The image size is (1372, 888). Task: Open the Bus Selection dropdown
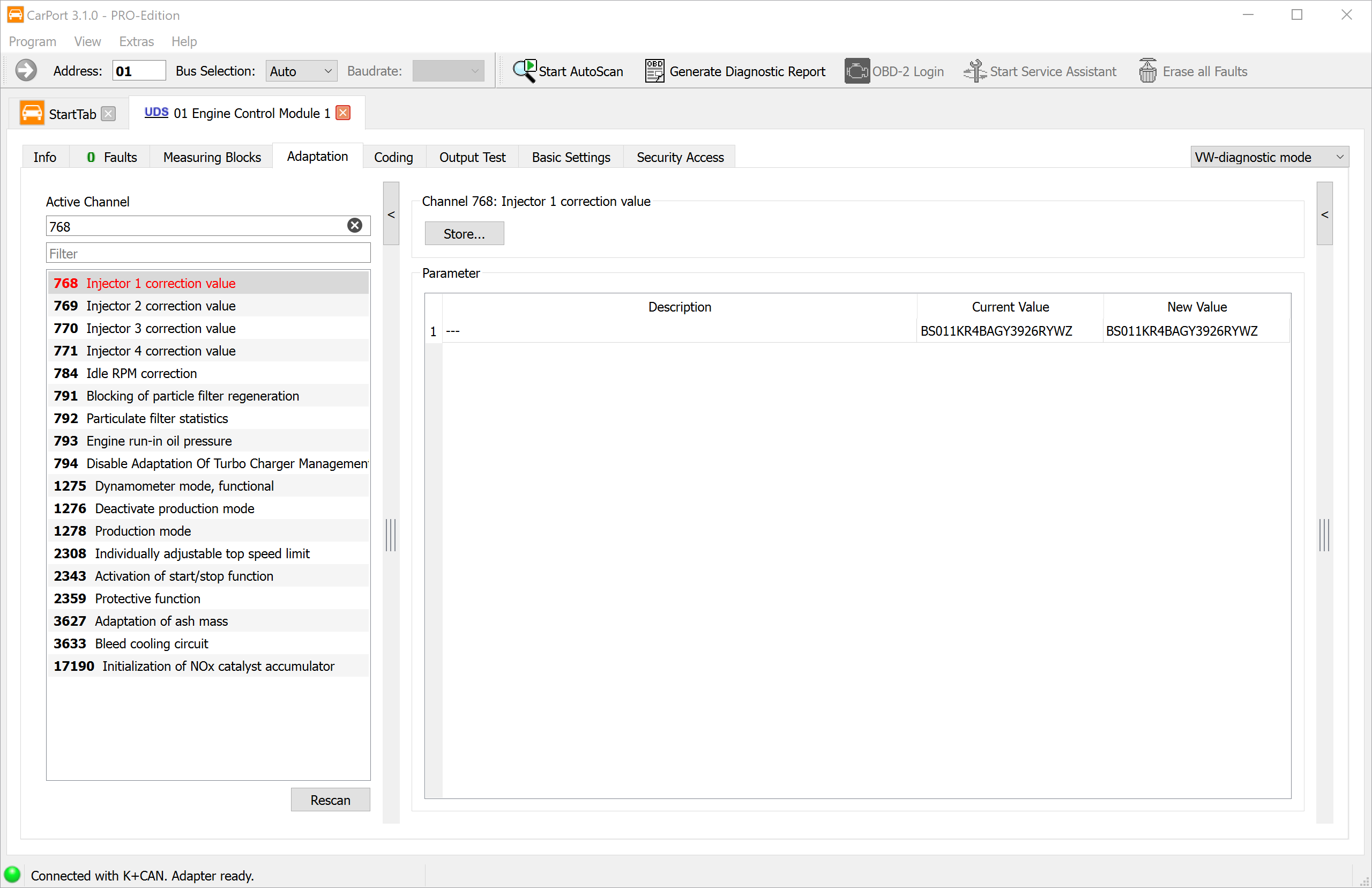pyautogui.click(x=301, y=71)
